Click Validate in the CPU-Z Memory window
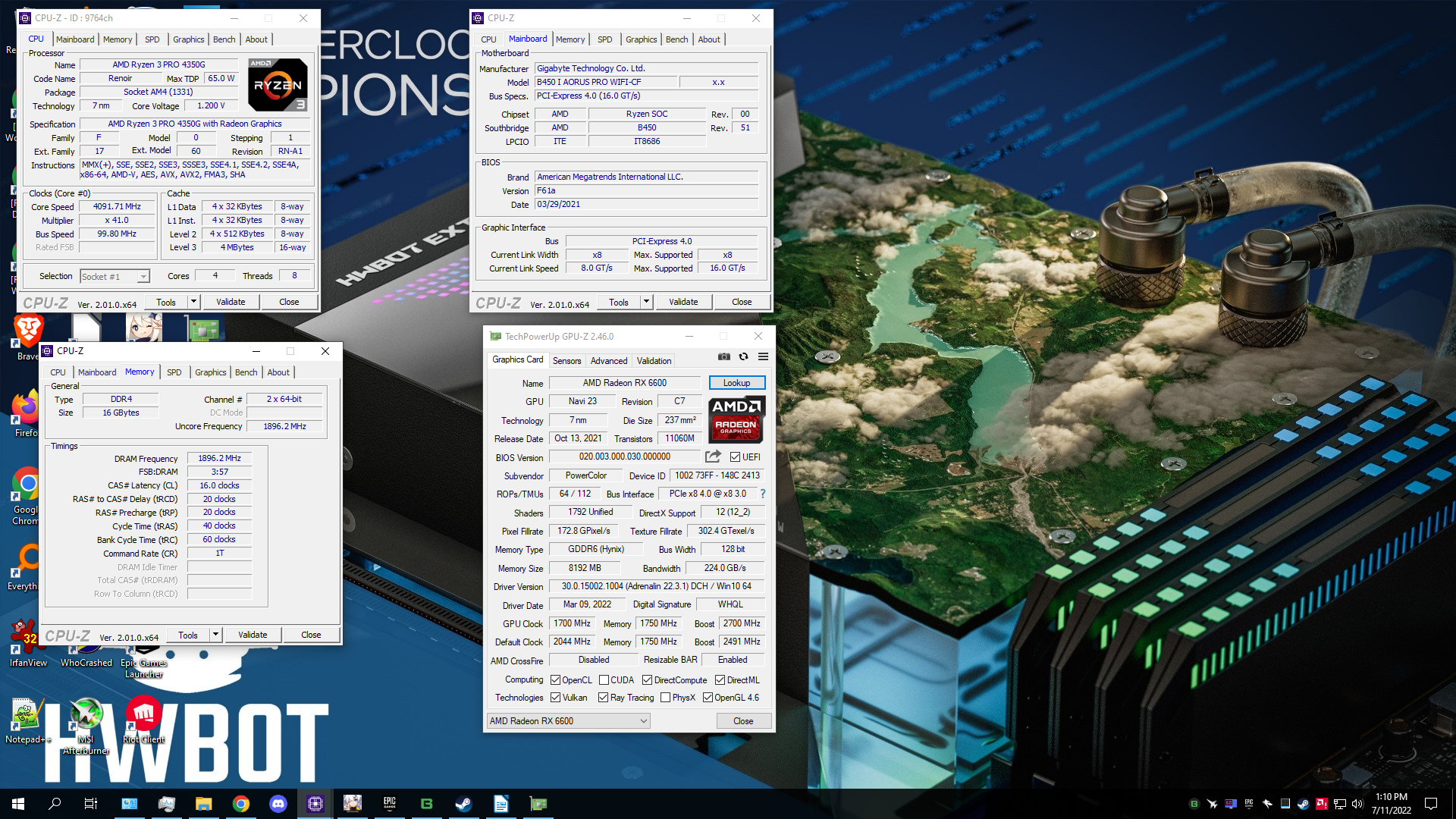 point(253,635)
